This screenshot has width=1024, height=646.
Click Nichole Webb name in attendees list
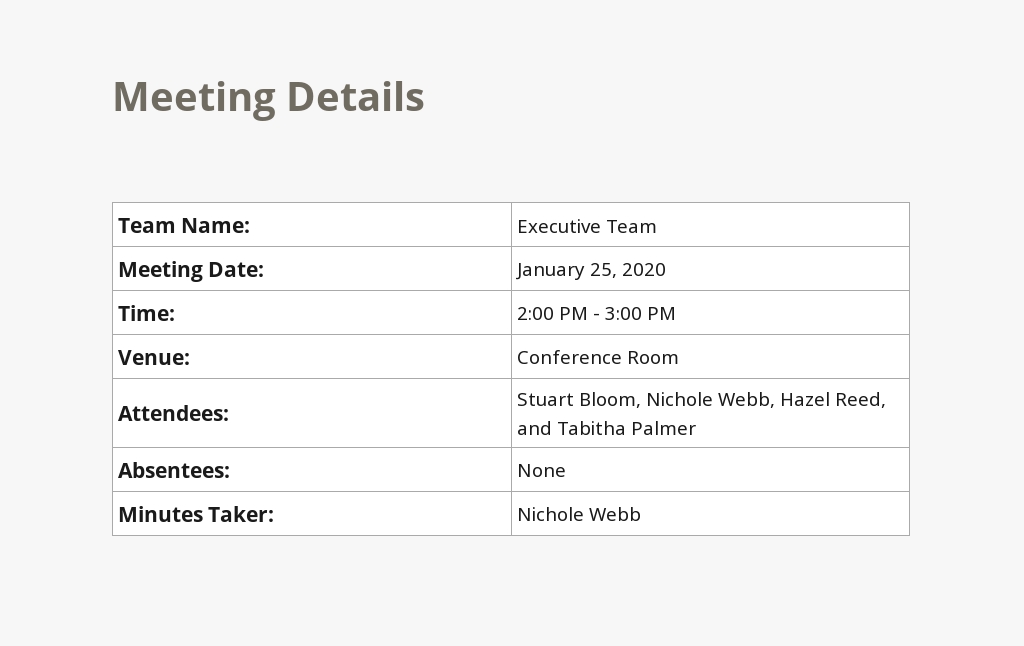(708, 400)
